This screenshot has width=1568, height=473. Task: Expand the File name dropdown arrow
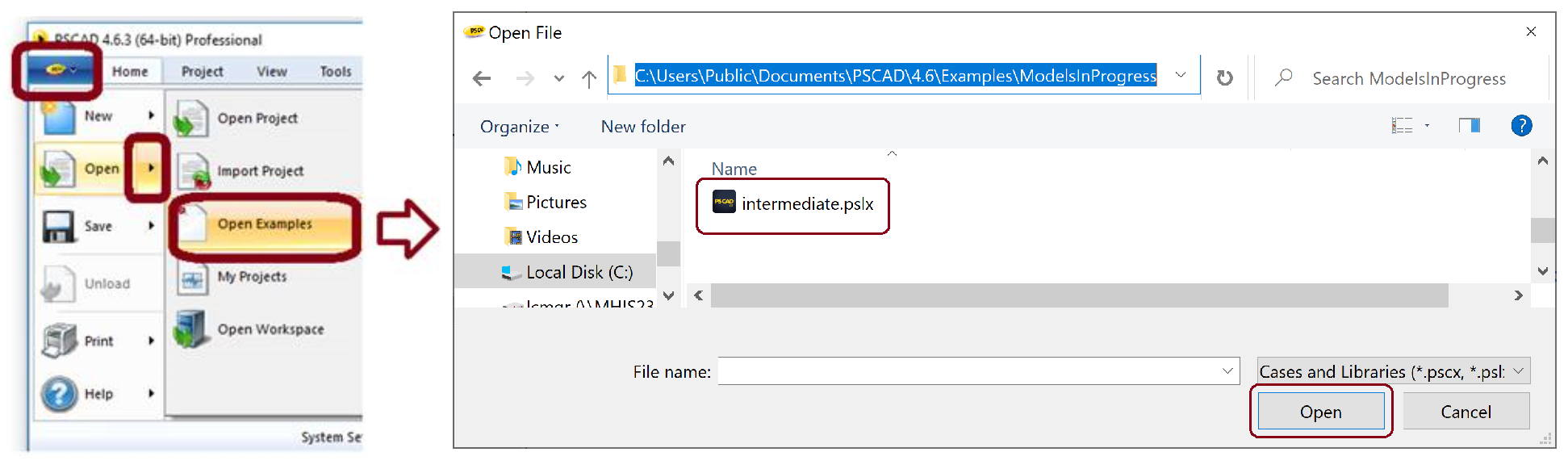pos(1227,371)
